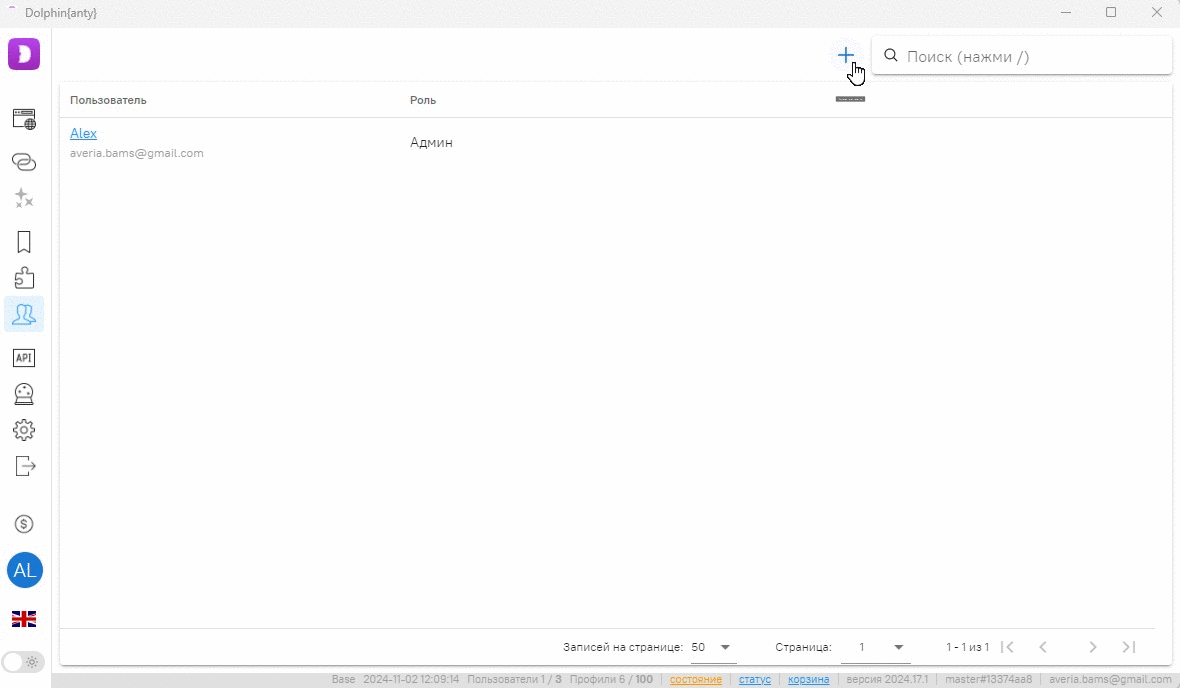Open the Alex user link
Screen dimensions: 1180x688
[x=83, y=133]
